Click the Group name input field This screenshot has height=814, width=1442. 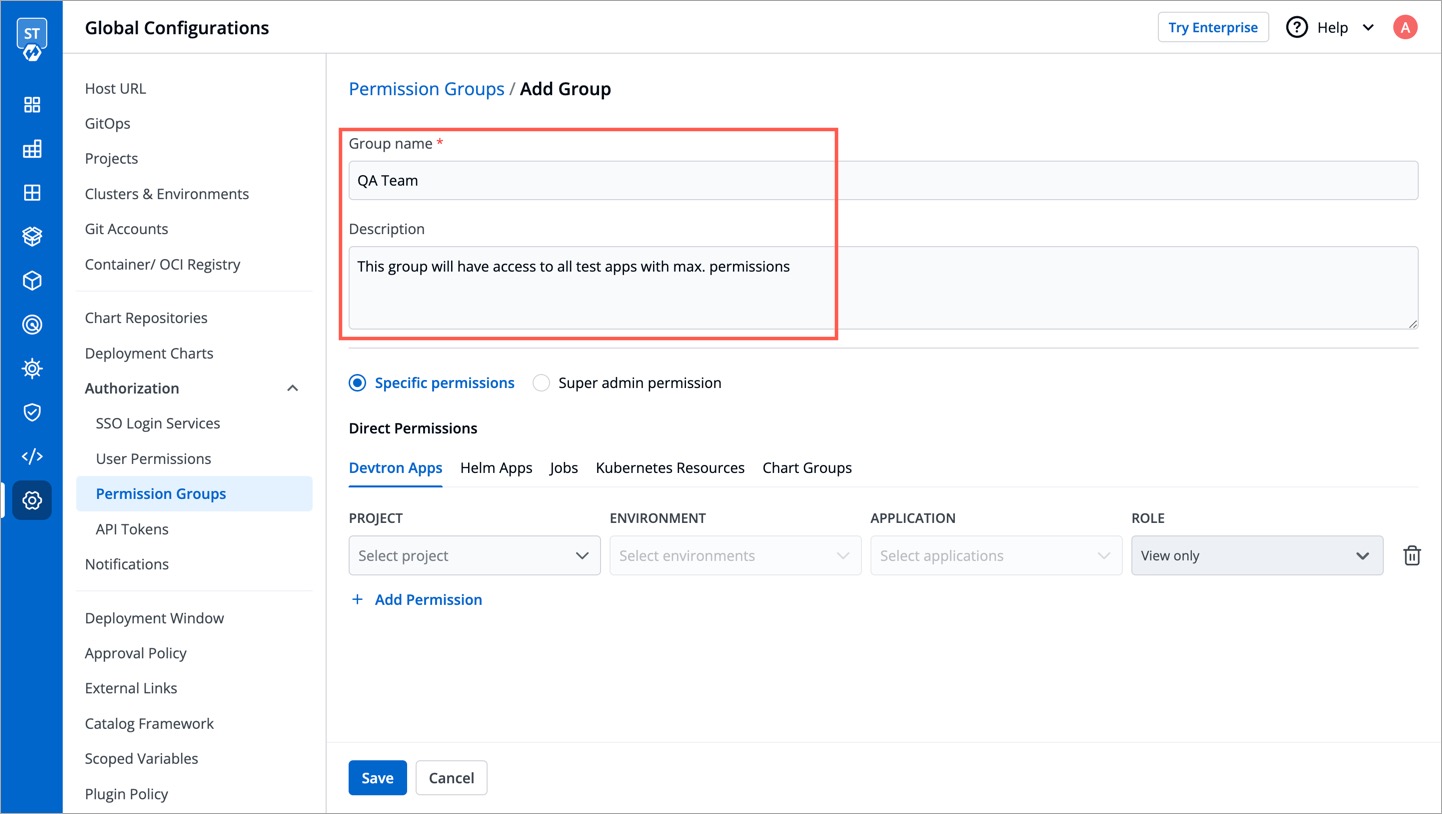[x=882, y=181]
